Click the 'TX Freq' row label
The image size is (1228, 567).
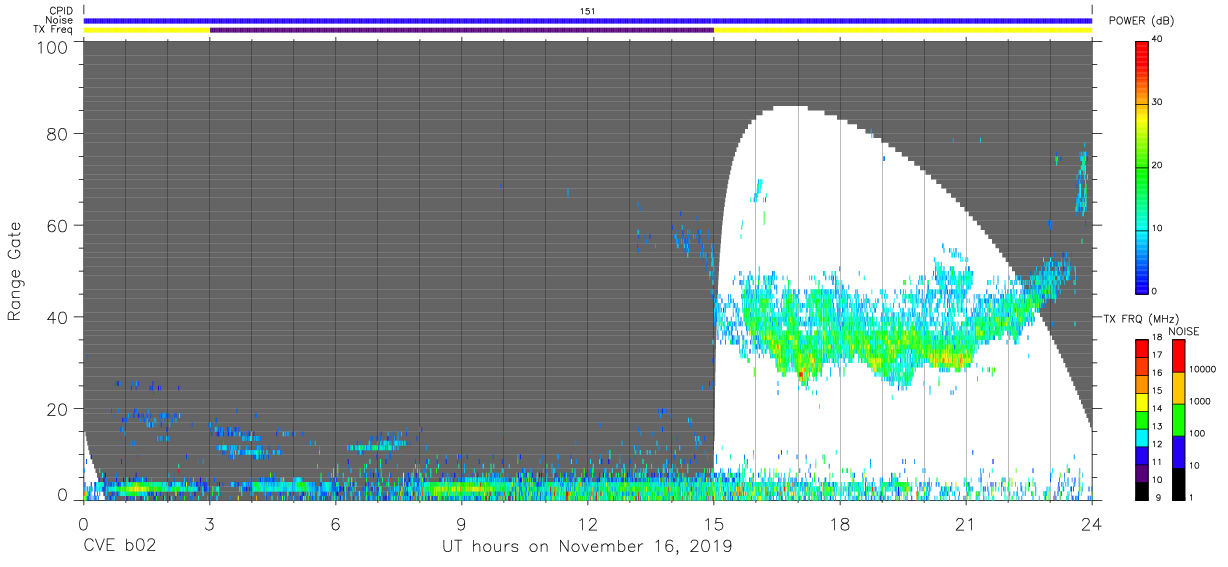click(54, 29)
